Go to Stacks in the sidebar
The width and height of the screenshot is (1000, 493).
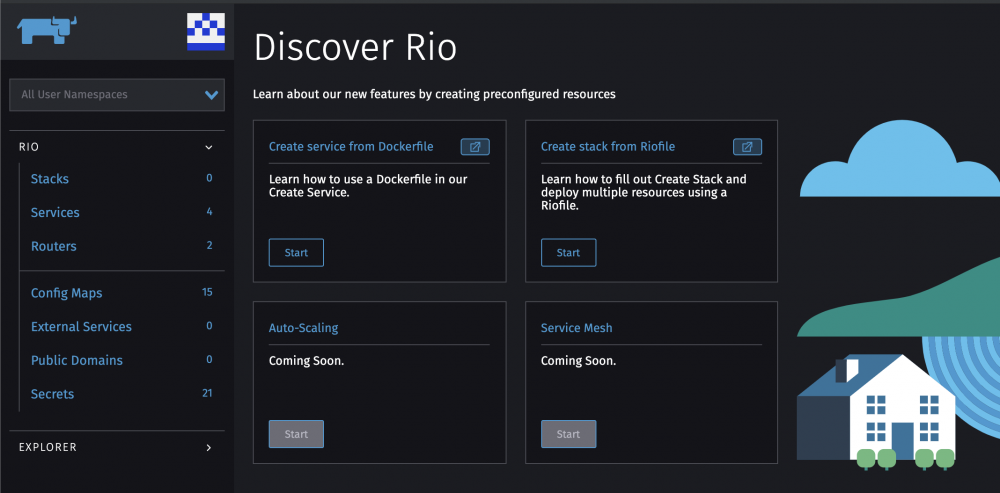(x=50, y=179)
